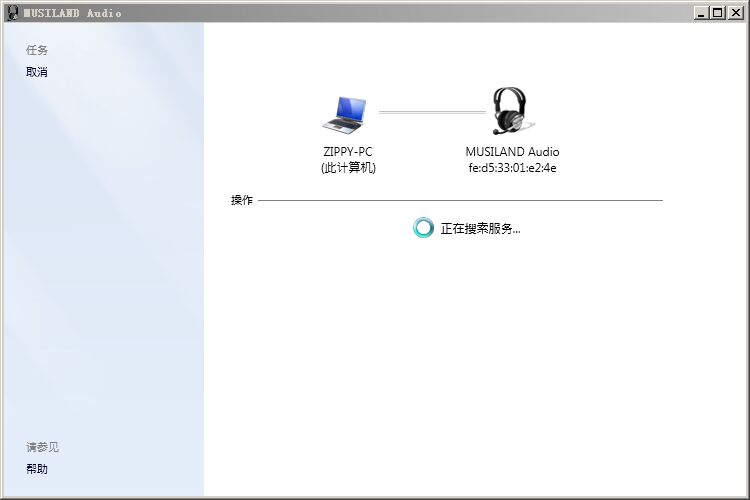This screenshot has width=750, height=500.
Task: Click the 任务 heading in sidebar
Action: (37, 50)
